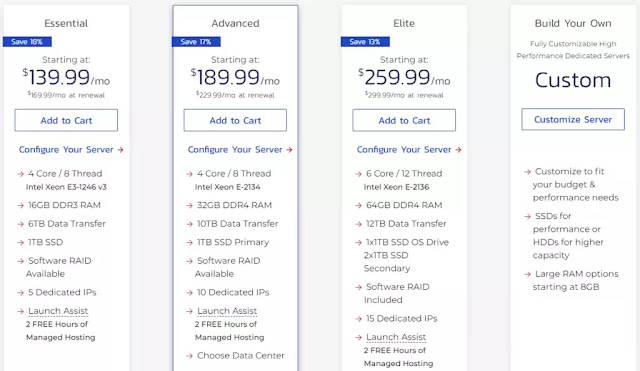Click Launch Assist link under Advanced
Screen dimensions: 640x371
click(x=227, y=311)
